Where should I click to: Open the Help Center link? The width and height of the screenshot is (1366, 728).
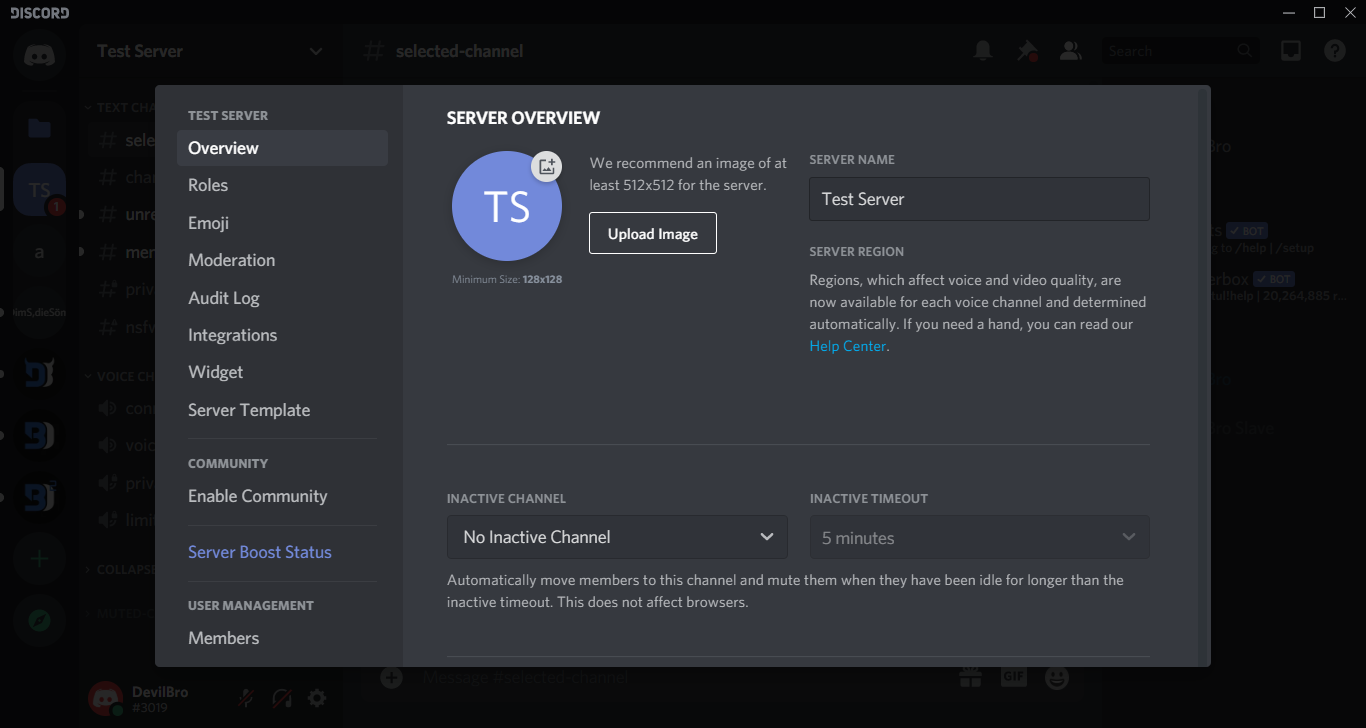pos(848,346)
